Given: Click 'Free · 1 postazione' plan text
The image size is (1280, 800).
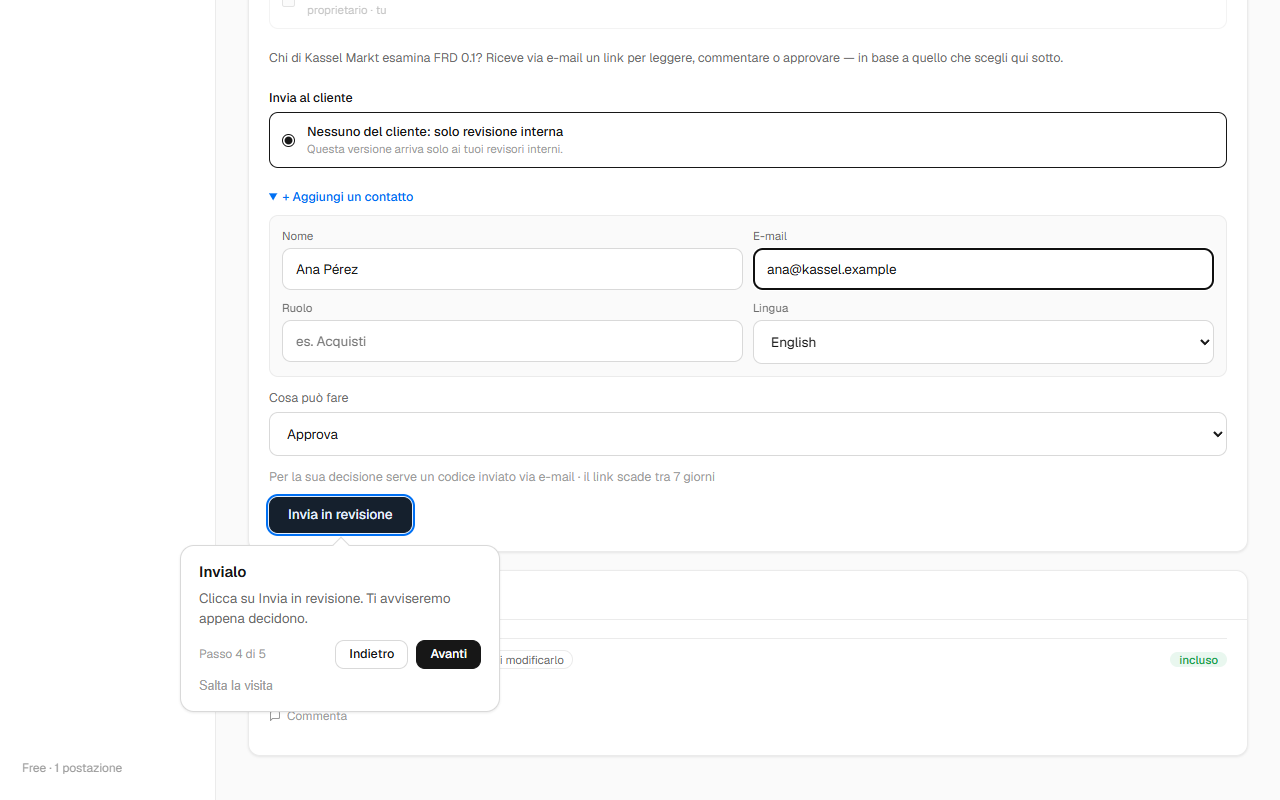Looking at the screenshot, I should 72,768.
